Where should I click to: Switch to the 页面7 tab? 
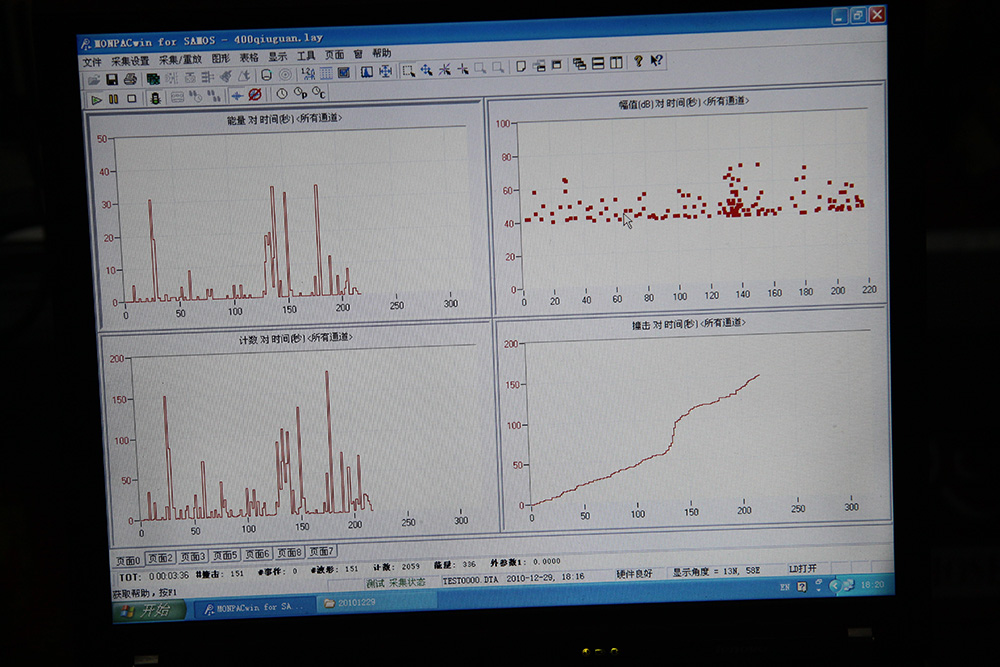(x=322, y=551)
